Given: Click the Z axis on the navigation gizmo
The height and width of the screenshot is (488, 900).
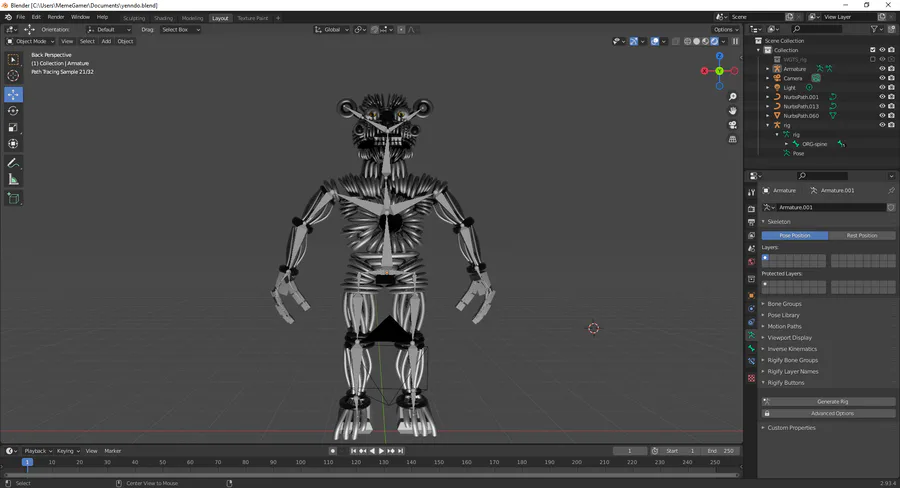Looking at the screenshot, I should point(719,56).
